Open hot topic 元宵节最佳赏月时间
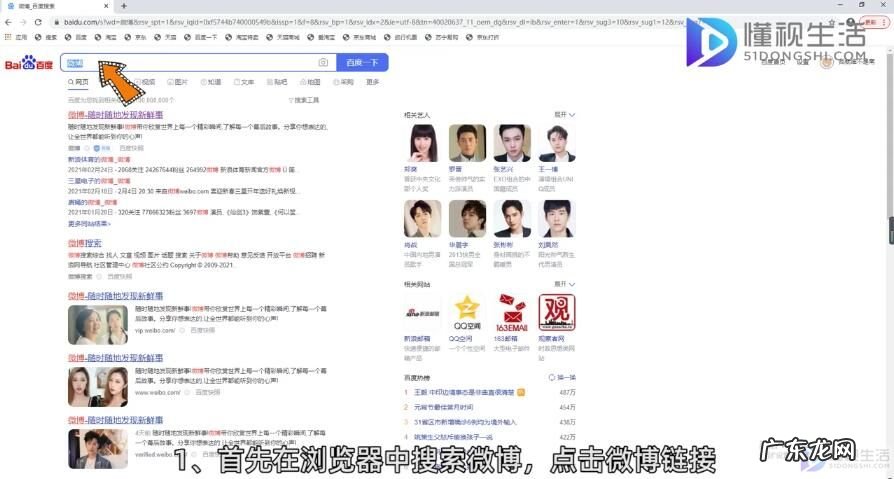This screenshot has height=479, width=894. click(444, 407)
